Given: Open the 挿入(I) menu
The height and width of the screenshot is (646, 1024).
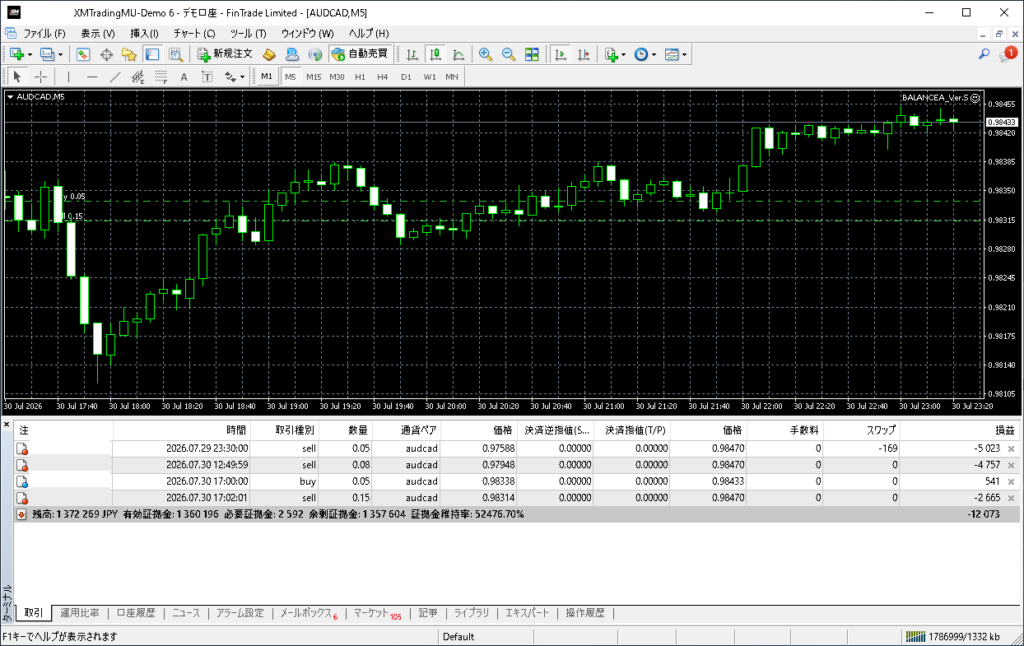Looking at the screenshot, I should (x=144, y=33).
